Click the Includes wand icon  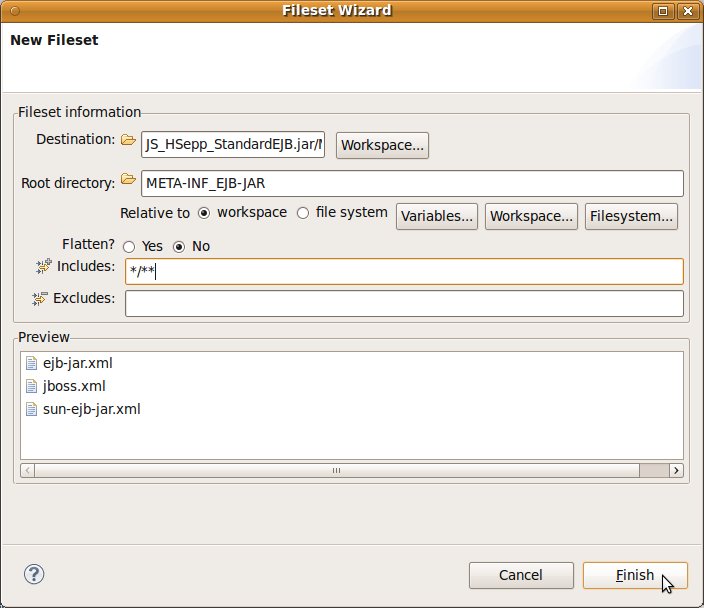(43, 266)
